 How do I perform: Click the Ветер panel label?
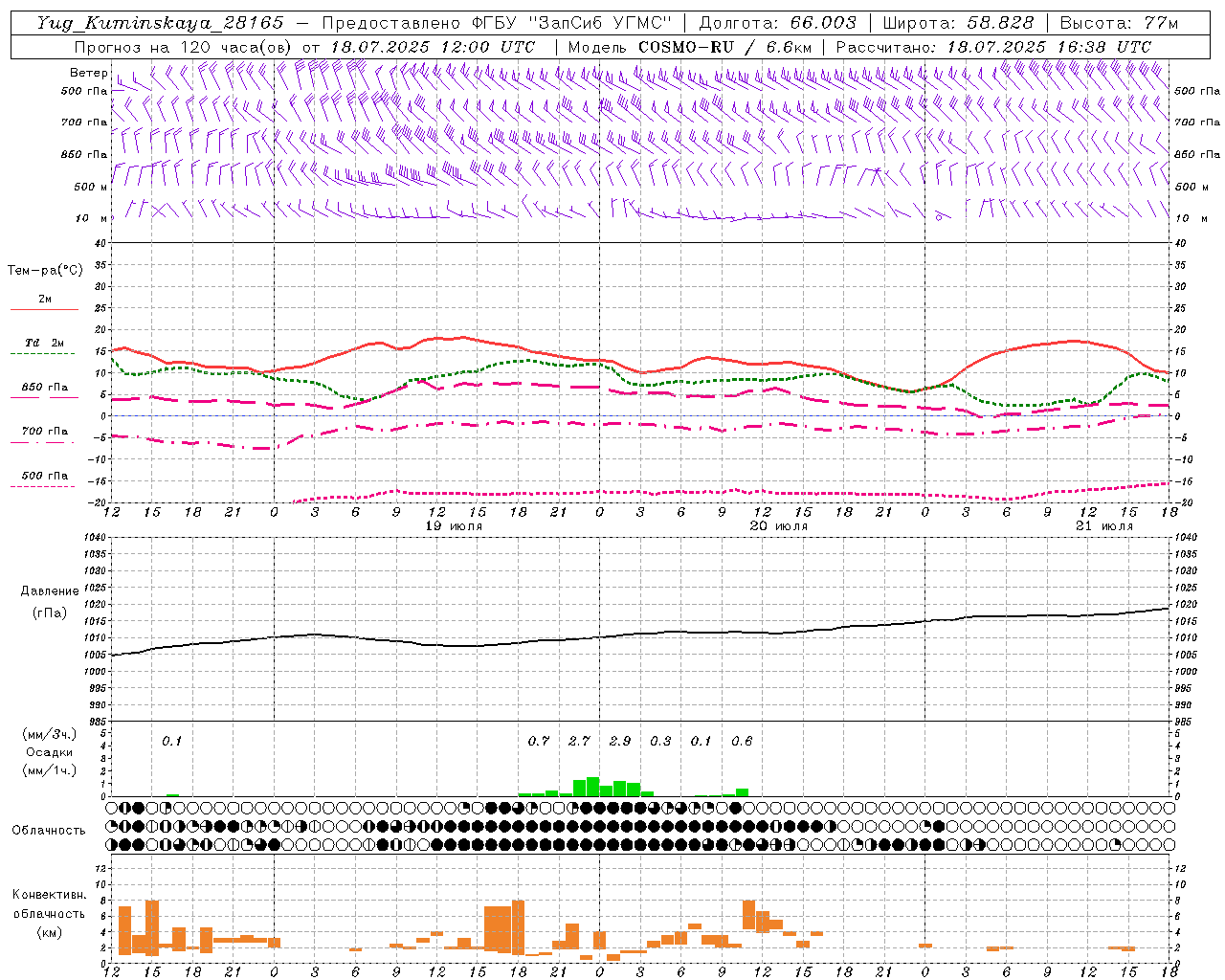(x=89, y=73)
